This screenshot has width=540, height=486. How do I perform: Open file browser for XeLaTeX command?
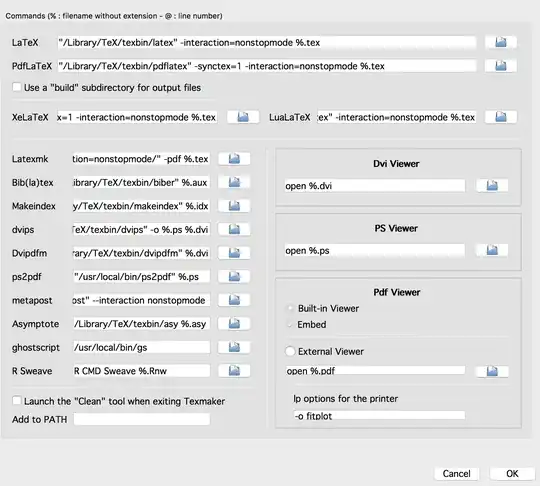click(x=243, y=117)
